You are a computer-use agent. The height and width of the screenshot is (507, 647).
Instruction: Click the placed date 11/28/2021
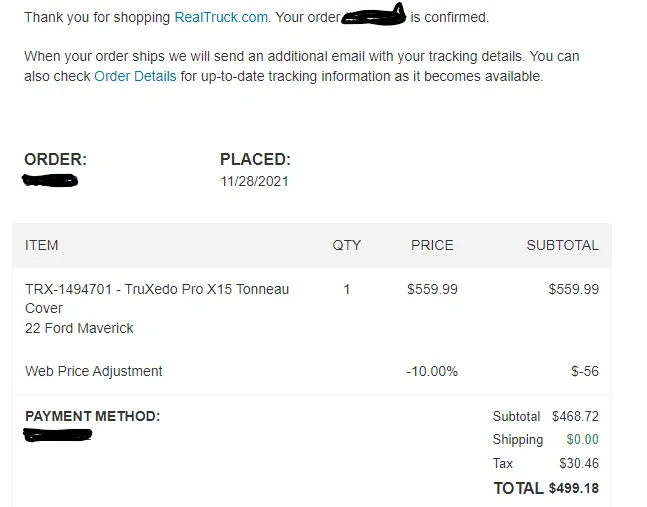pos(254,182)
